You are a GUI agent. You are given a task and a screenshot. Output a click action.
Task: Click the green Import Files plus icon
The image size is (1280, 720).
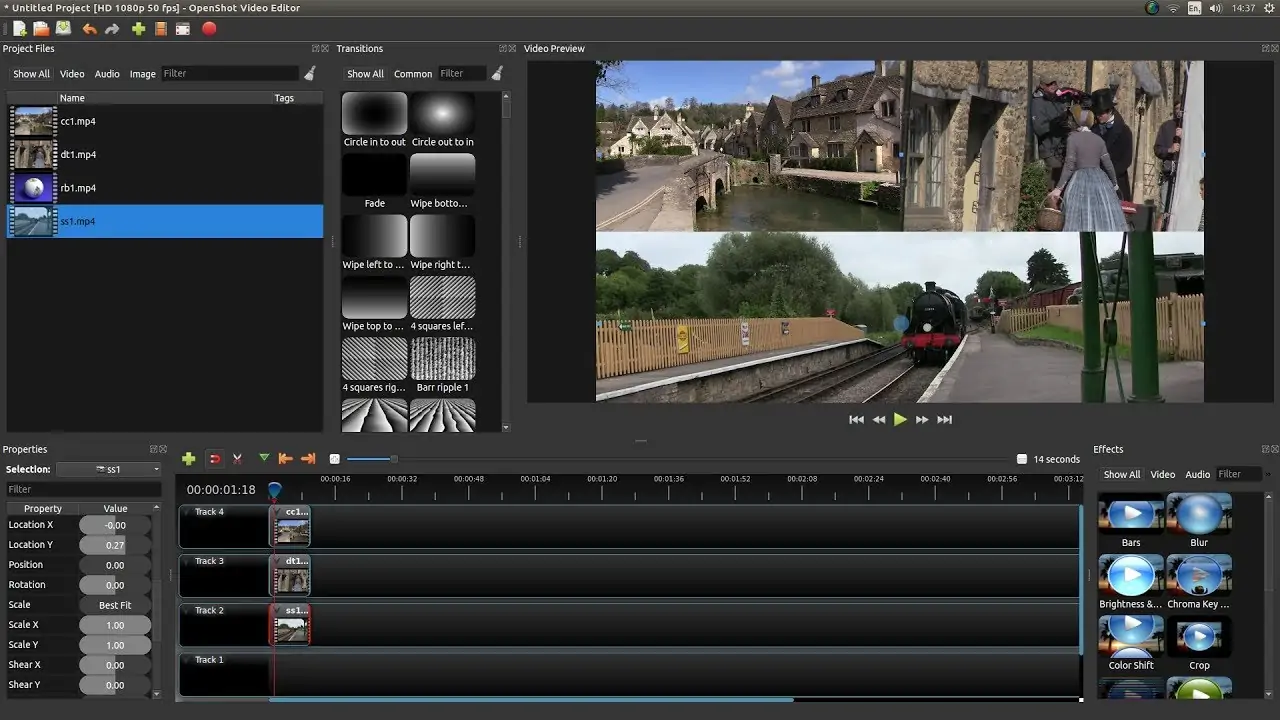tap(138, 29)
